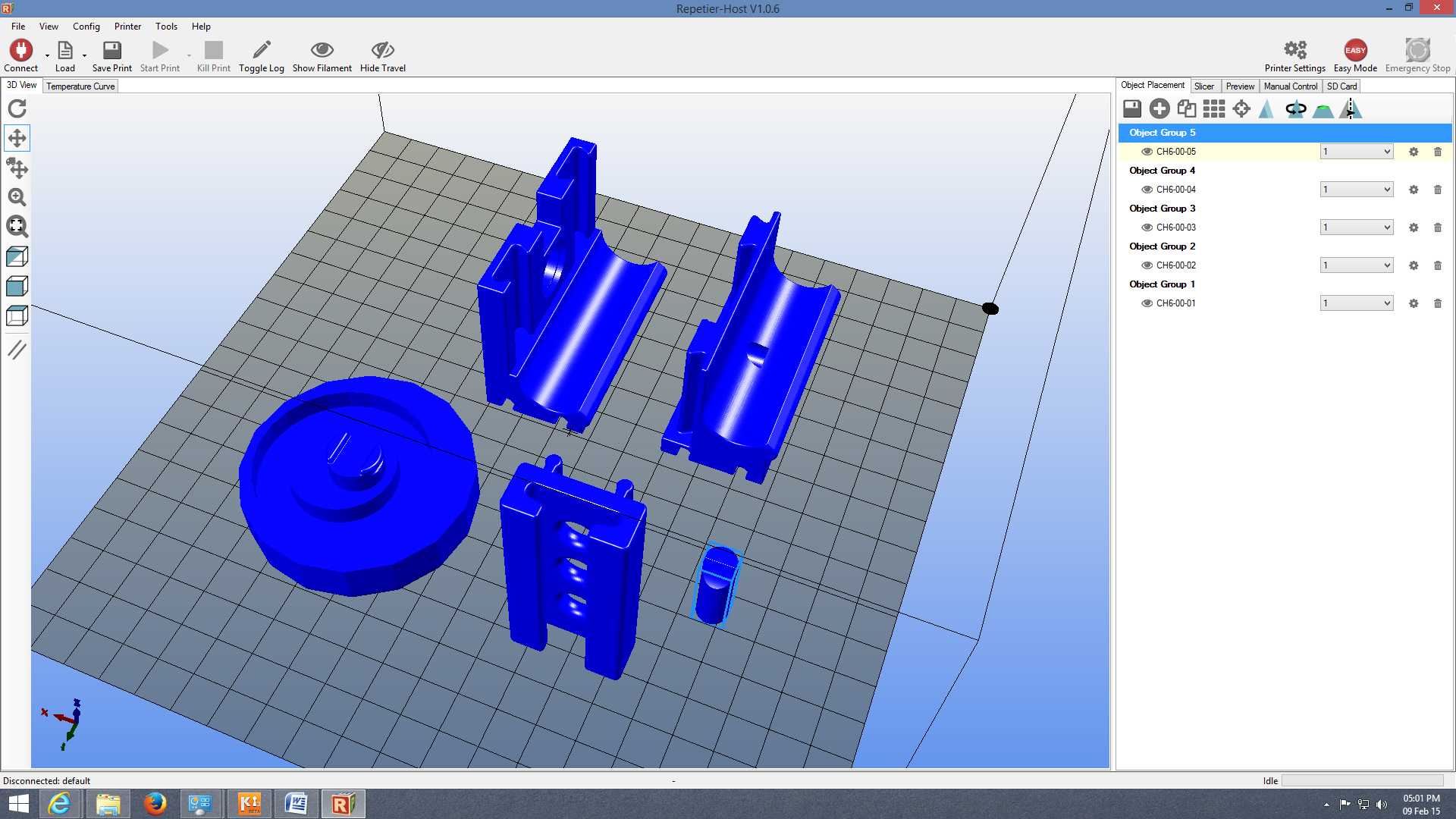Screen dimensions: 1456x819
Task: Open settings gear for CH6-00-01
Action: coord(1414,303)
